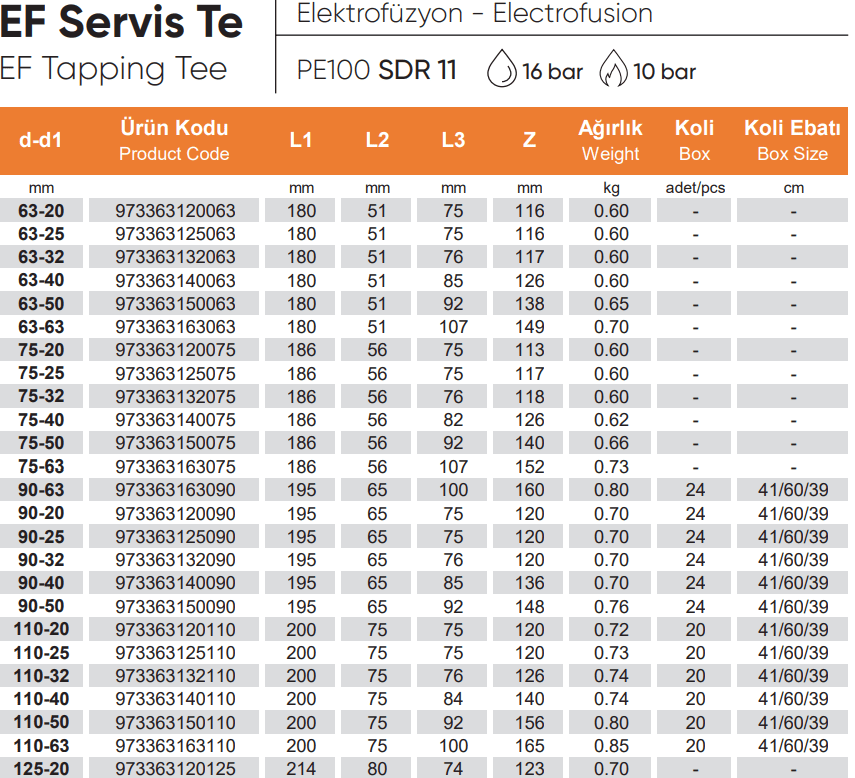Select product code 973363150090

[x=175, y=607]
